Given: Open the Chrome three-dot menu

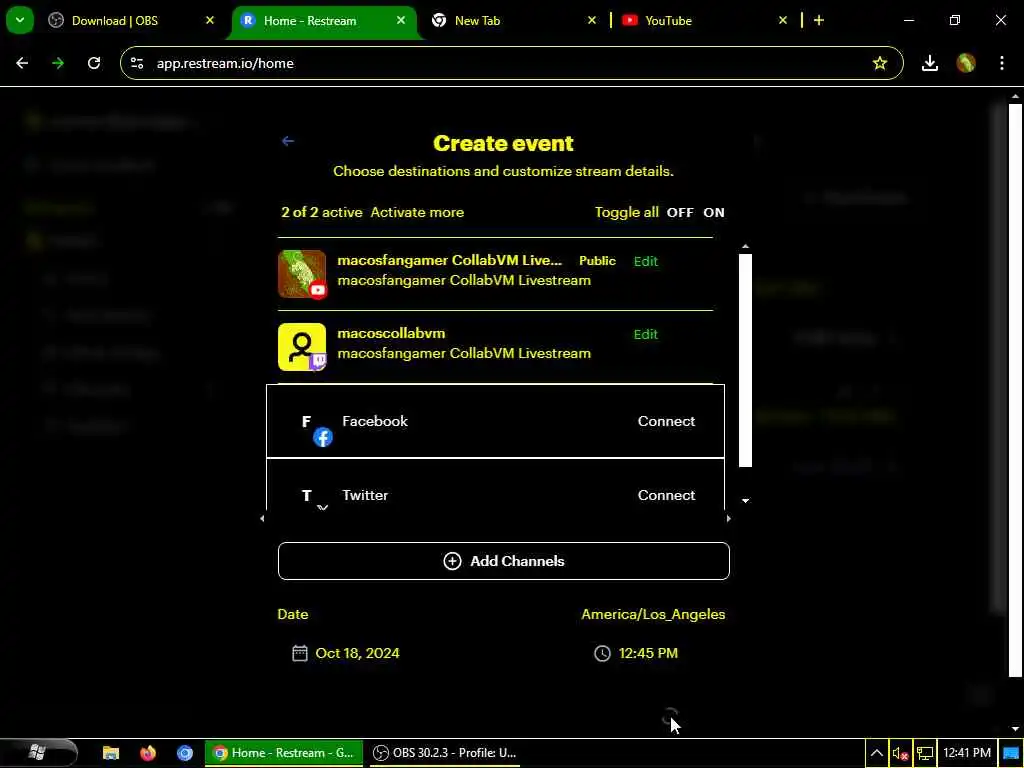Looking at the screenshot, I should pyautogui.click(x=1002, y=63).
